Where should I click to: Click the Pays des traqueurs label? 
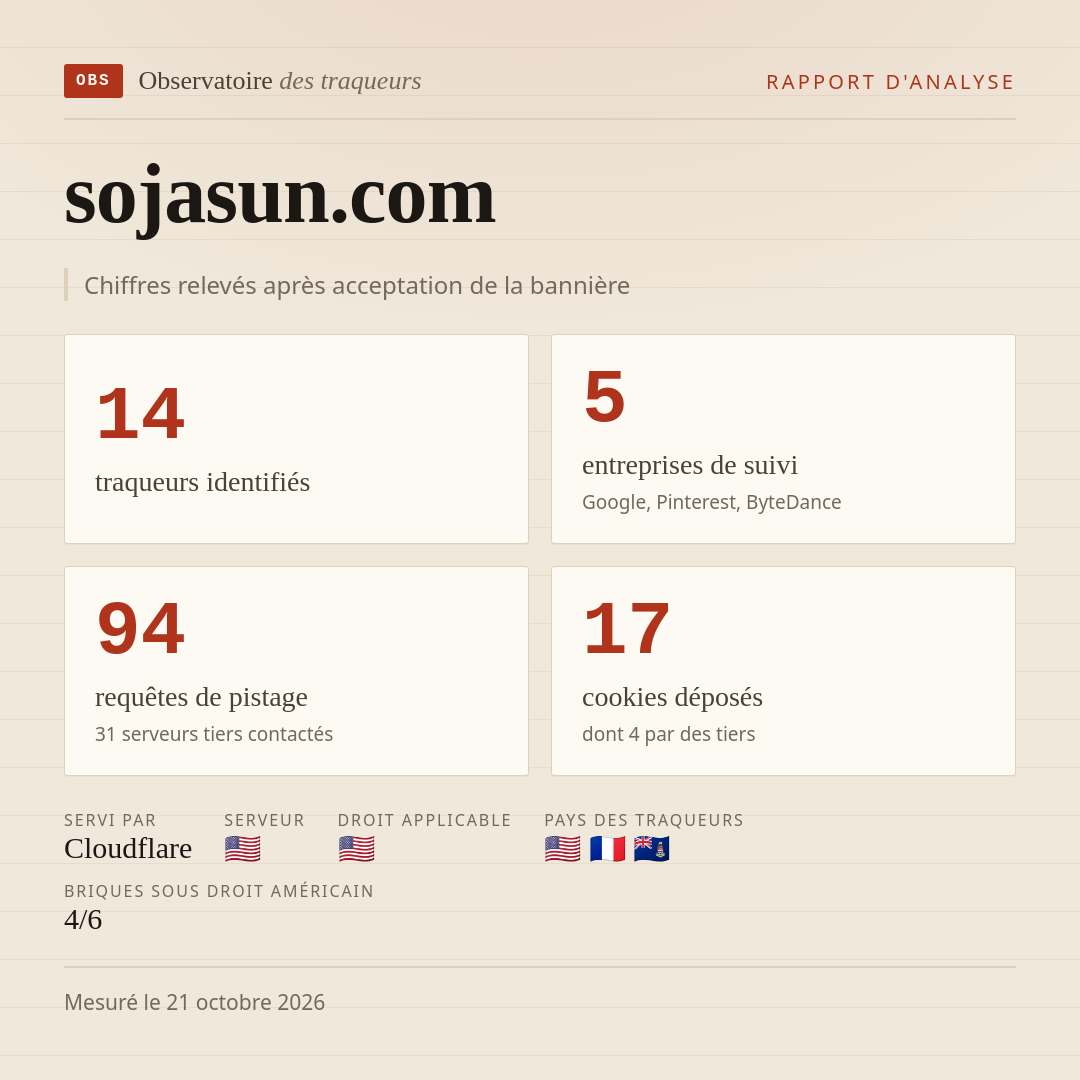tap(644, 820)
